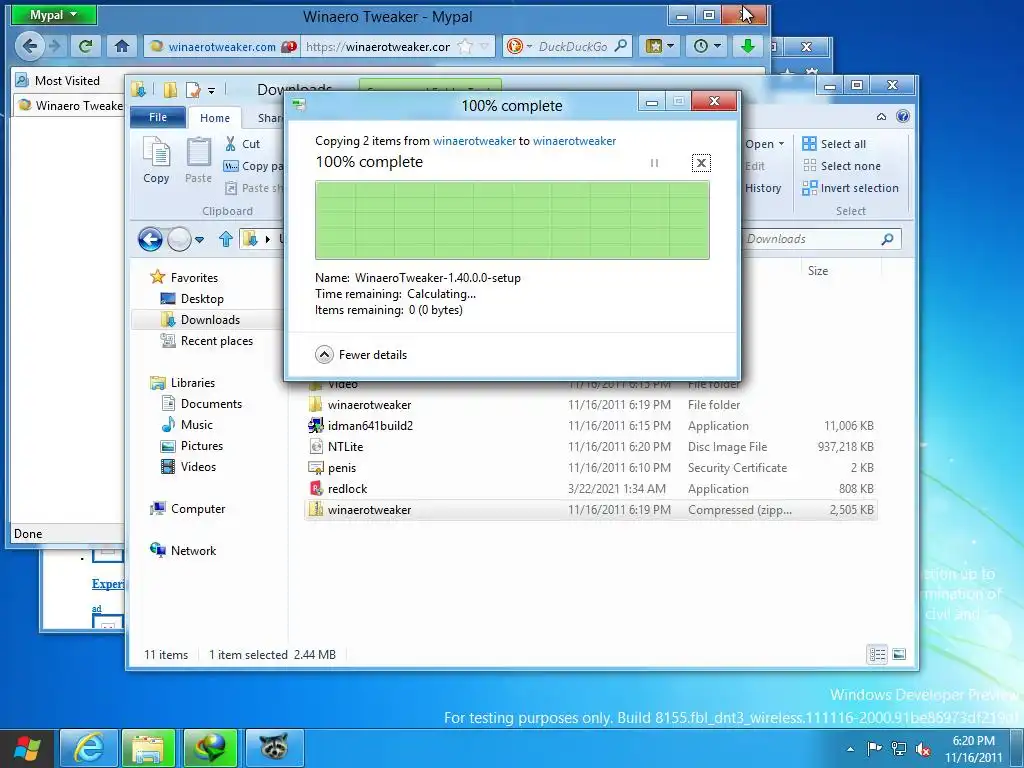Screen dimensions: 1024x768
Task: Minimize the Explorer ribbon chevron
Action: [881, 117]
